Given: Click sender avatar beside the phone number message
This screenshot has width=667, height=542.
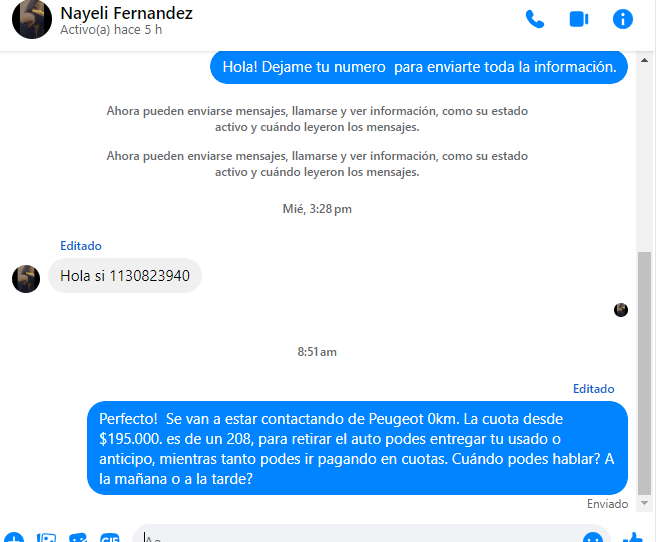Looking at the screenshot, I should pos(26,279).
